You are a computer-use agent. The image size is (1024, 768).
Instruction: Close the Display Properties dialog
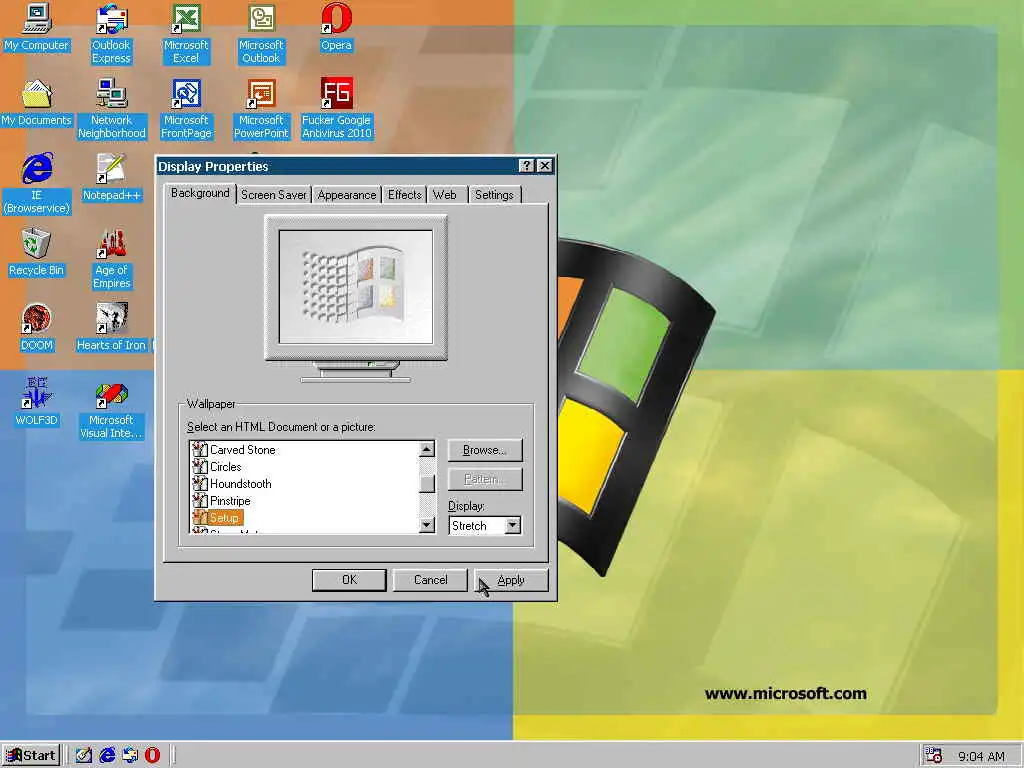pos(545,166)
